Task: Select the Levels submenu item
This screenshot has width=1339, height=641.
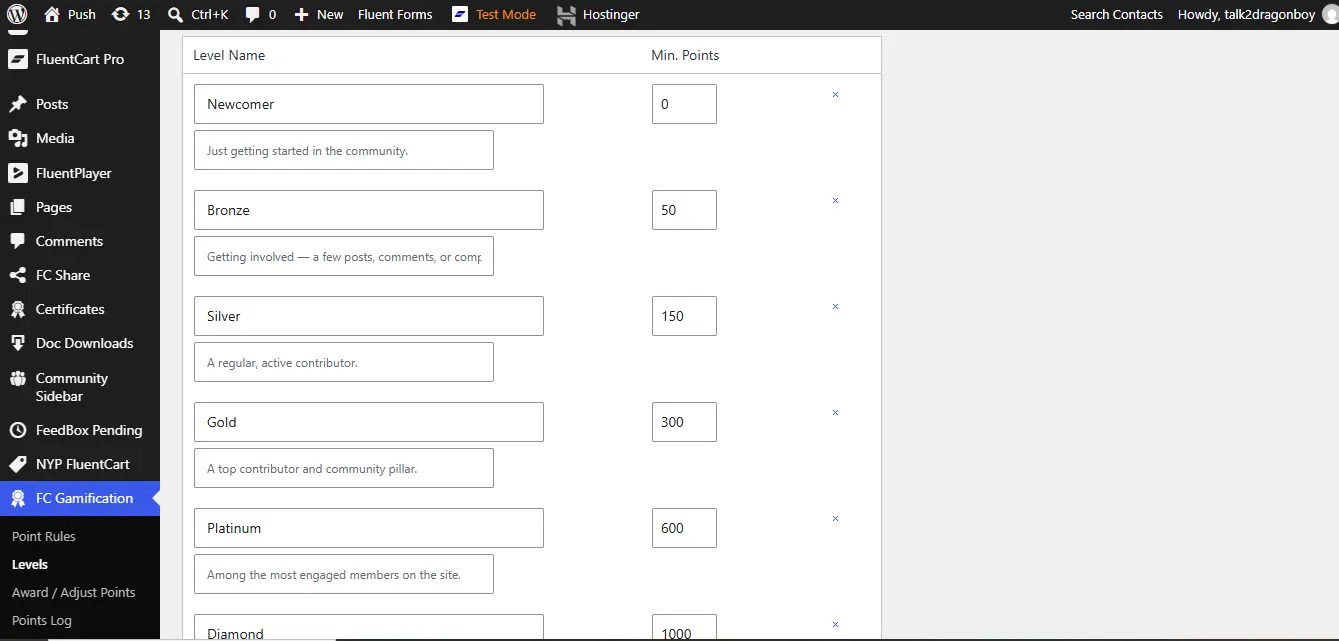Action: 30,564
